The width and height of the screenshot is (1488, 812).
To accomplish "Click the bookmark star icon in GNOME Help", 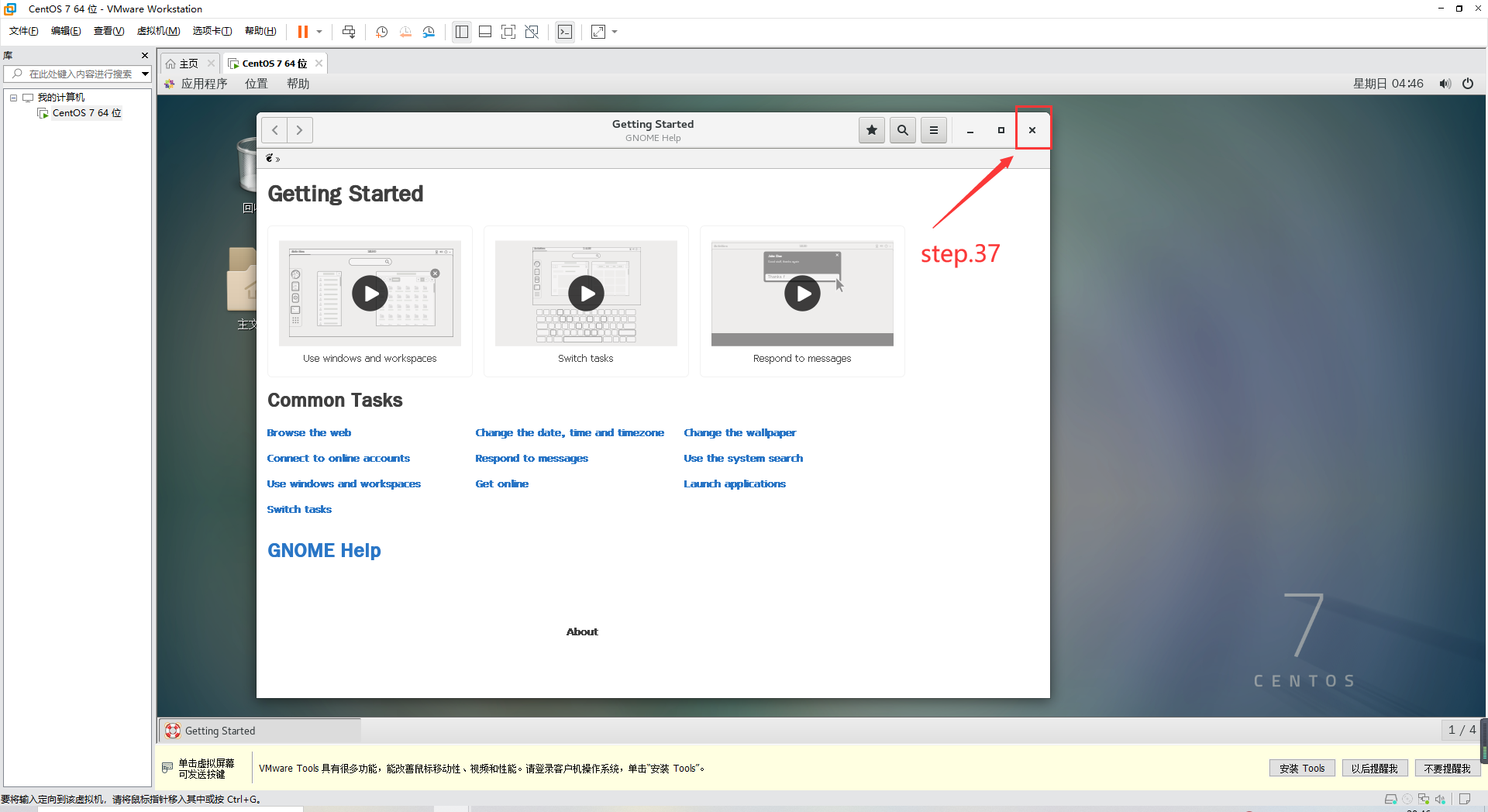I will coord(872,130).
